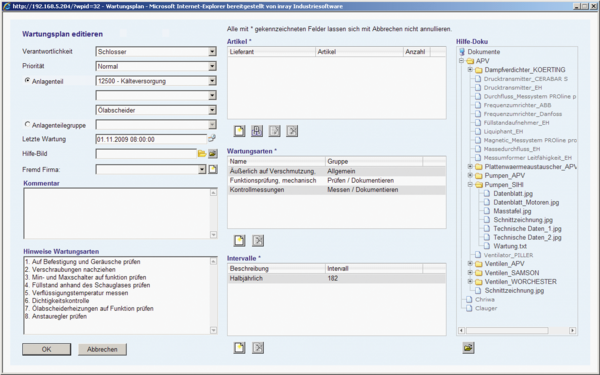Select Anlagenteilegruppe radio button
The image size is (600, 375).
pos(27,124)
